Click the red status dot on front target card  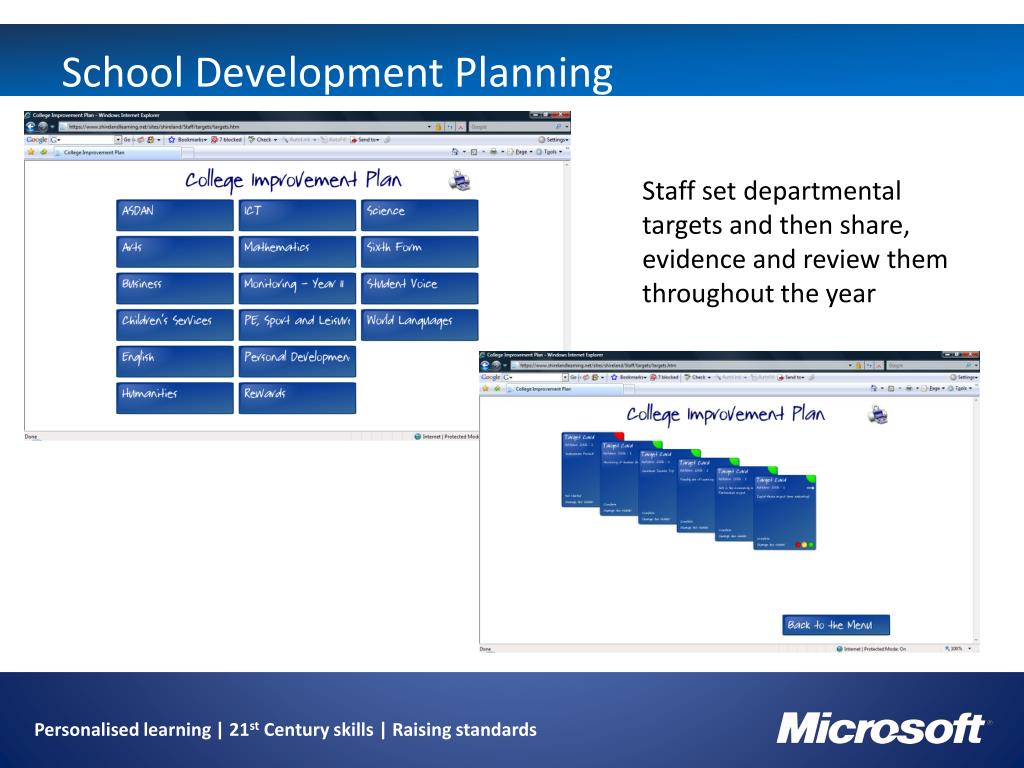click(x=797, y=545)
